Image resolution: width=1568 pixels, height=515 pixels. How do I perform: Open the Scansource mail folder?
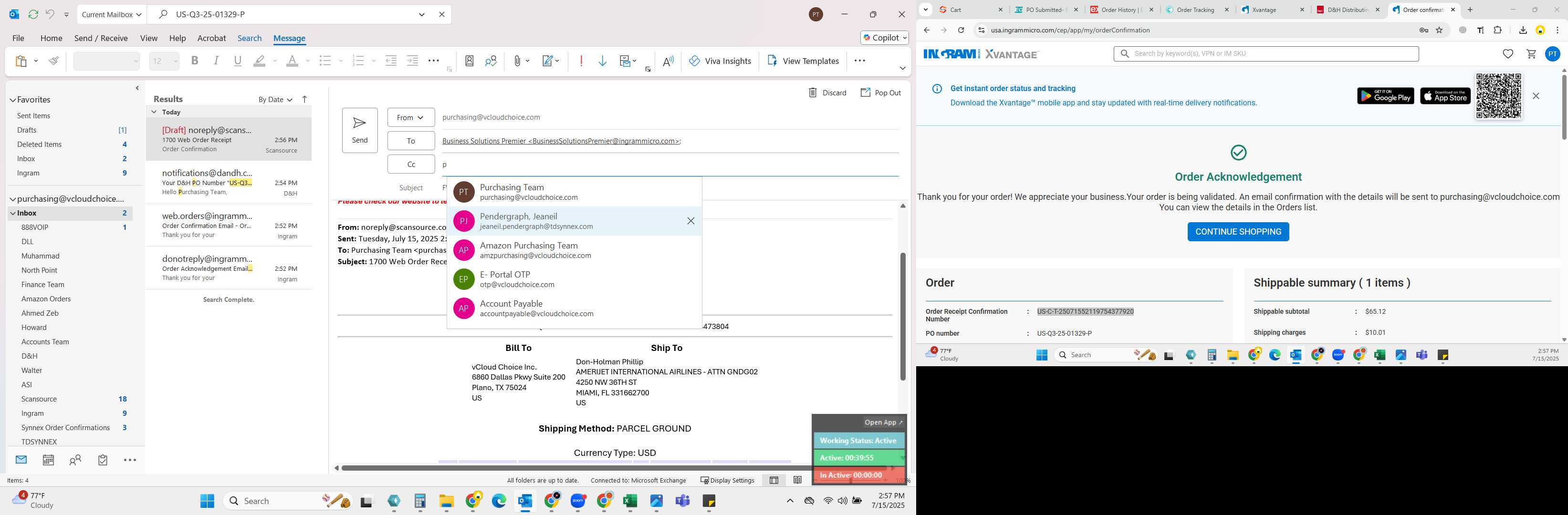[x=39, y=399]
